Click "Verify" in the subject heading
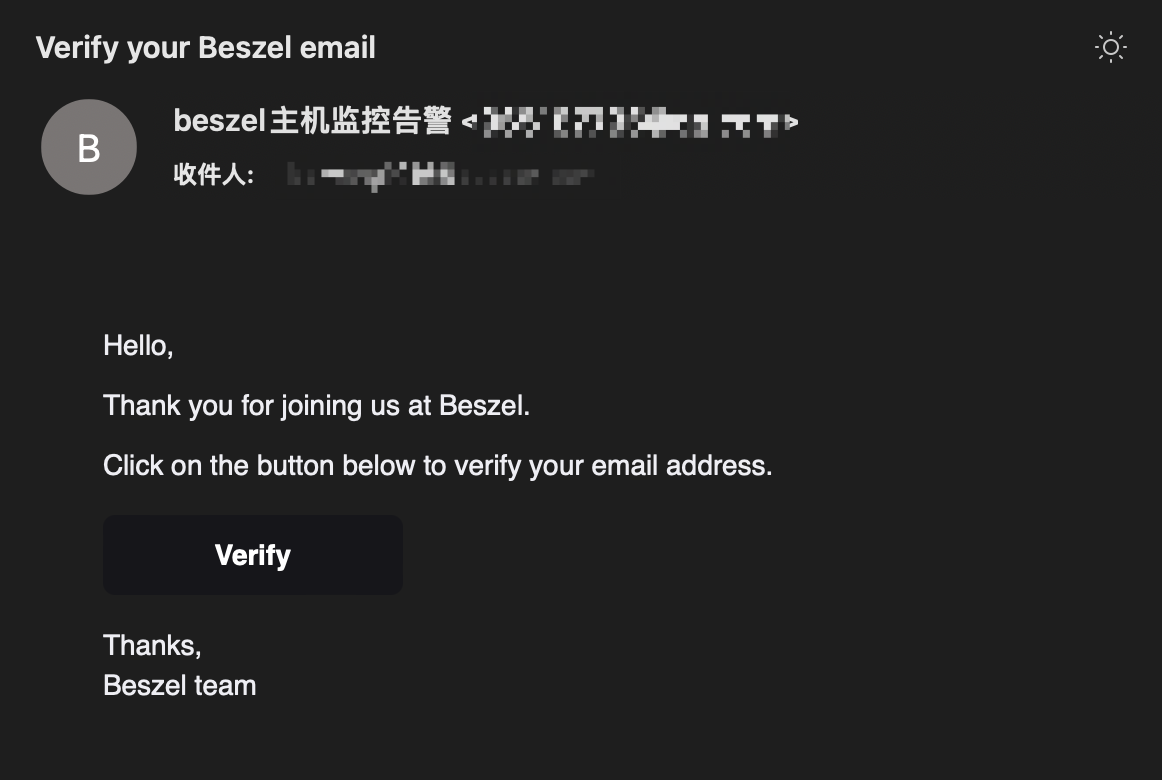The height and width of the screenshot is (780, 1162). 77,47
